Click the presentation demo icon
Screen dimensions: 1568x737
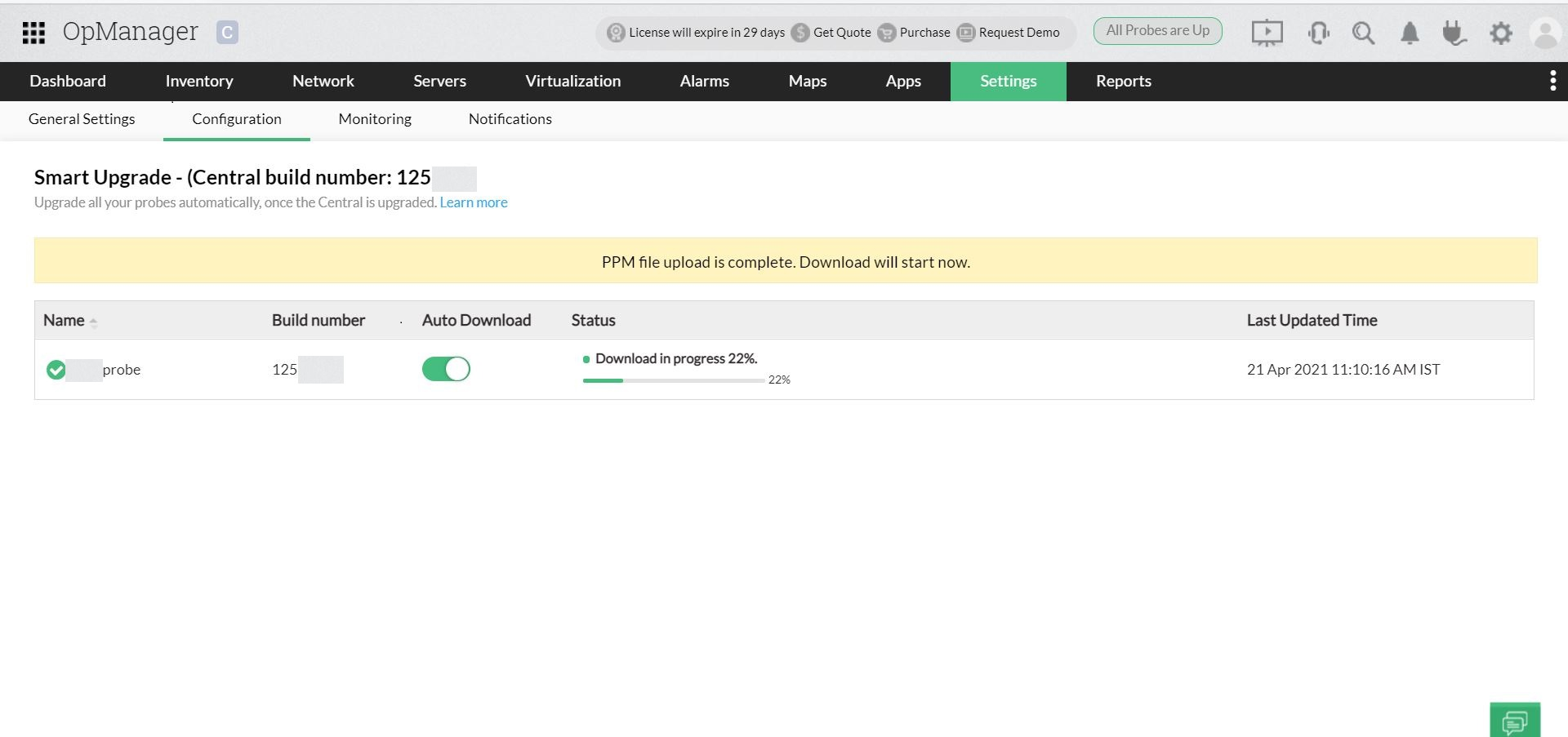[x=1267, y=33]
